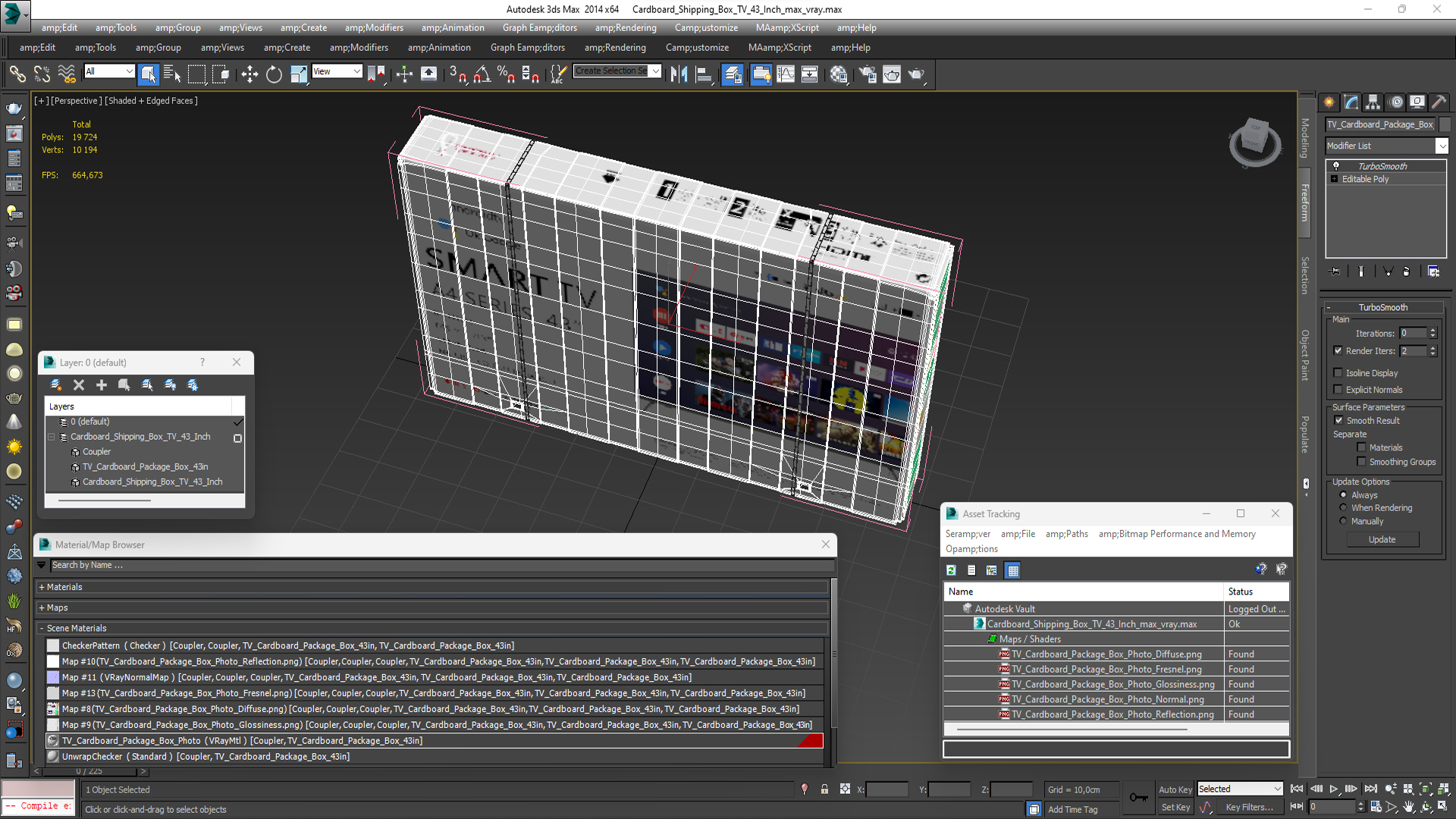1456x819 pixels.
Task: Toggle table view in Asset Tracking
Action: tap(1012, 570)
